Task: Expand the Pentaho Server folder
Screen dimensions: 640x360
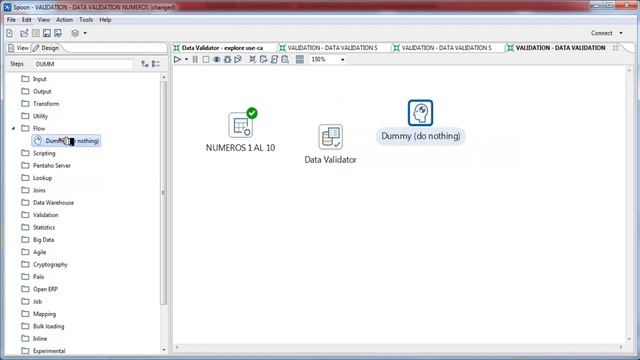Action: 46,166
